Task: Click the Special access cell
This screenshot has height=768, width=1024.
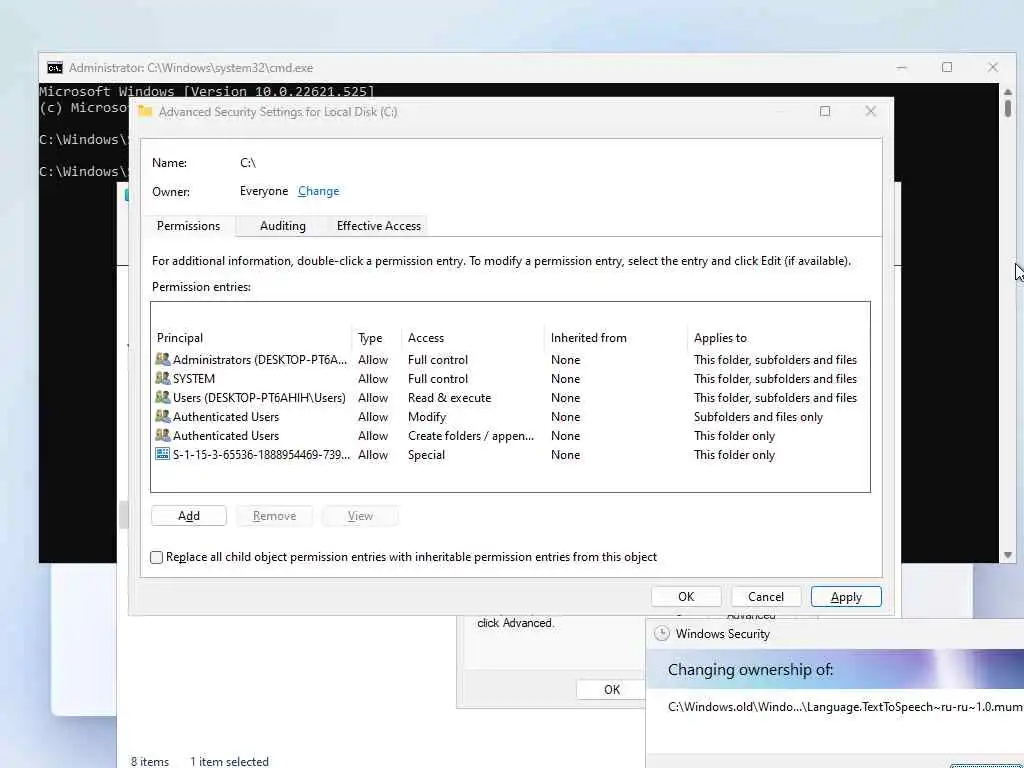Action: click(x=426, y=454)
